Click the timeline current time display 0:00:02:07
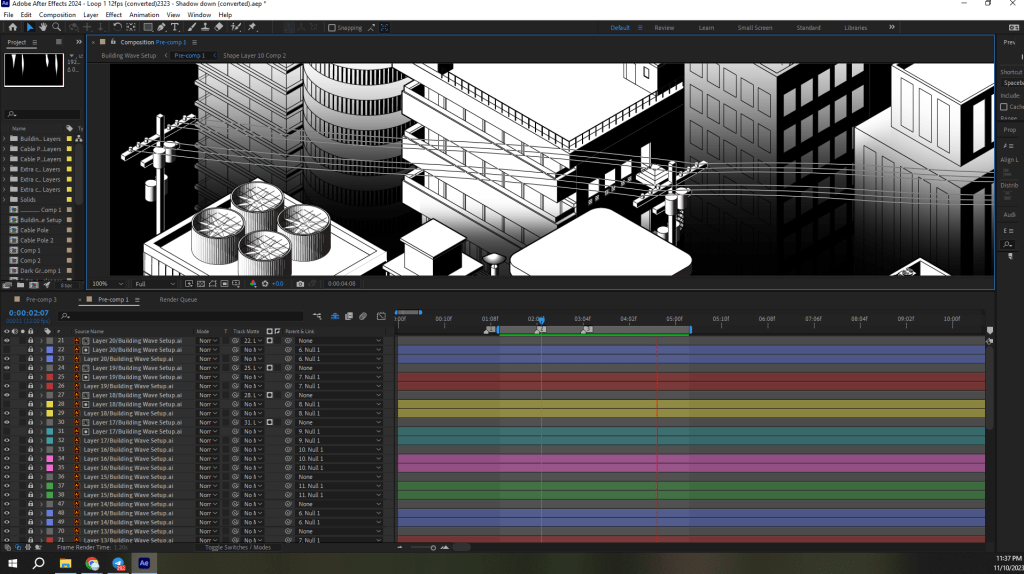 (x=30, y=314)
